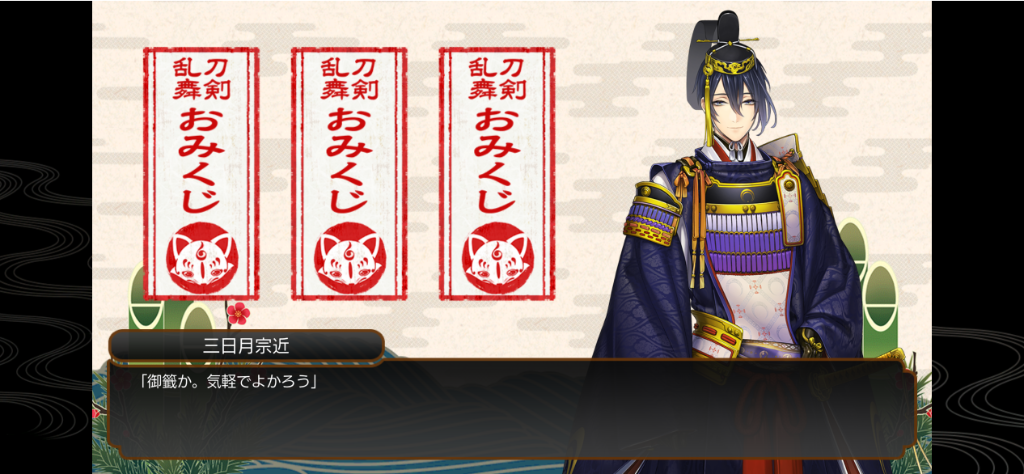The height and width of the screenshot is (474, 1024).
Task: Tap the fox mask emblem on left omikuji
Action: point(202,257)
